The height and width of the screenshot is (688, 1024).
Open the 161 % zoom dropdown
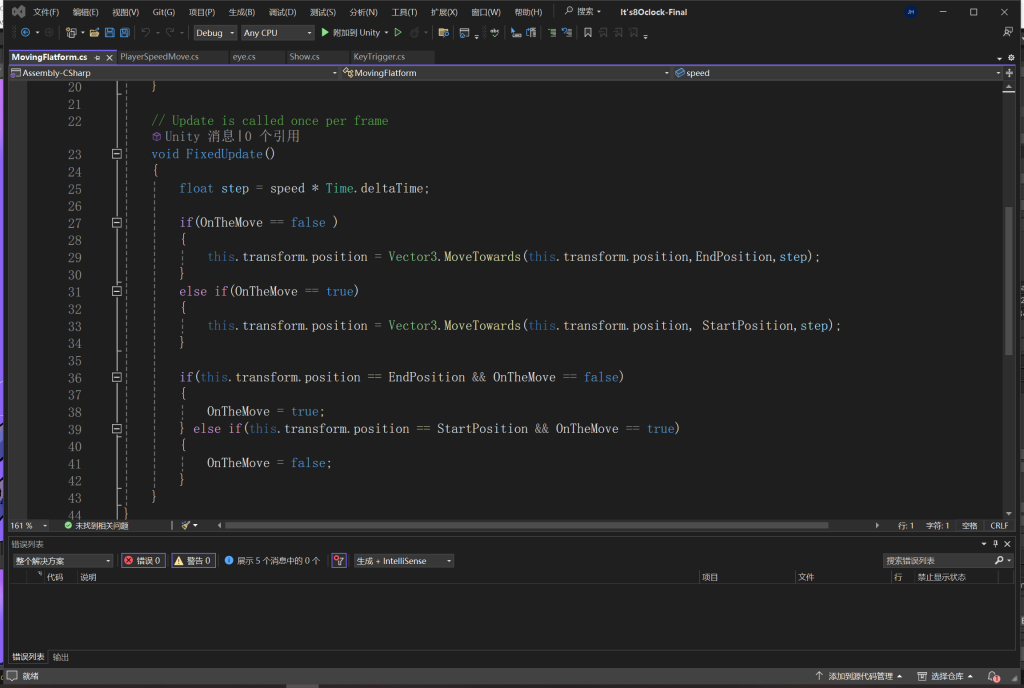point(29,525)
